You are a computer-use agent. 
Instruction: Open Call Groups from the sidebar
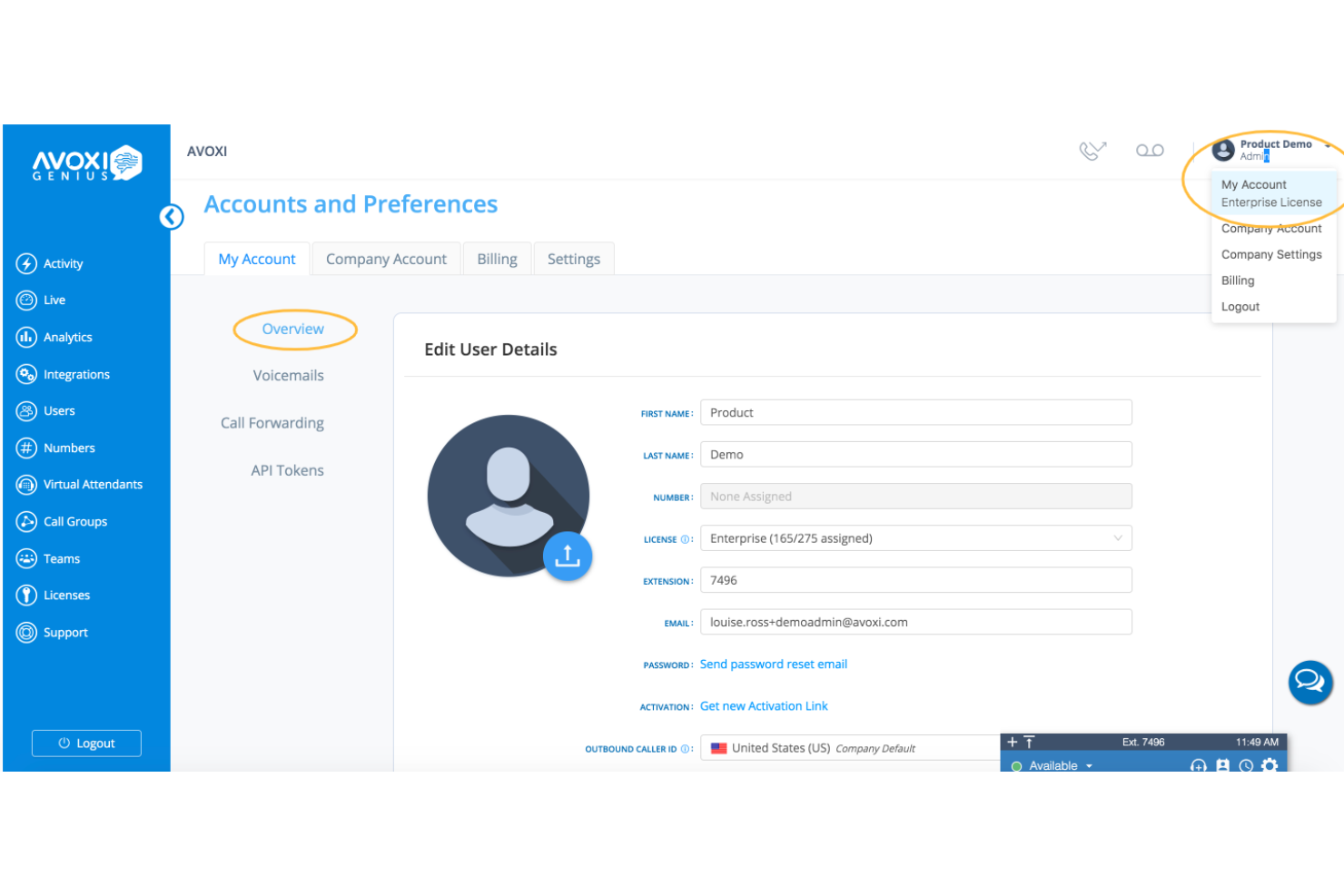point(62,522)
